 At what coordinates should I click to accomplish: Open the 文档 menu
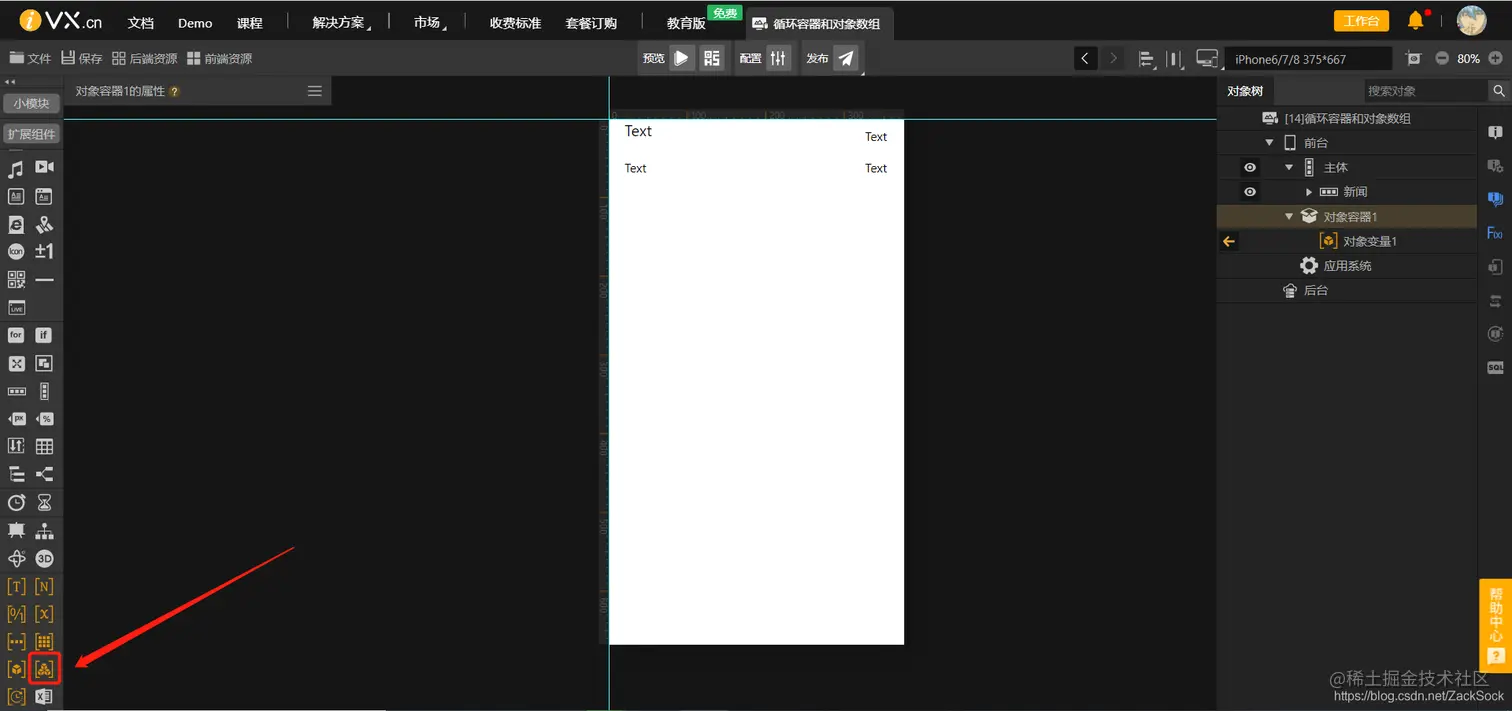141,23
